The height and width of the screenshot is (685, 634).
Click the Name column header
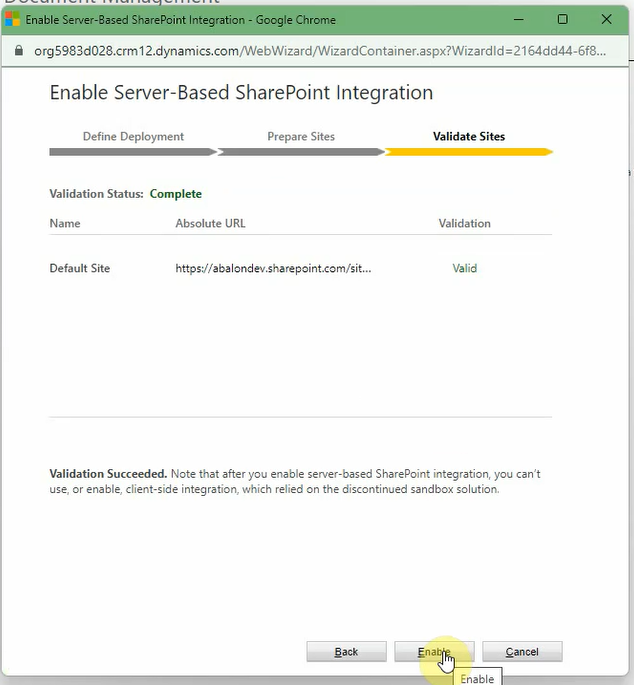pos(65,223)
